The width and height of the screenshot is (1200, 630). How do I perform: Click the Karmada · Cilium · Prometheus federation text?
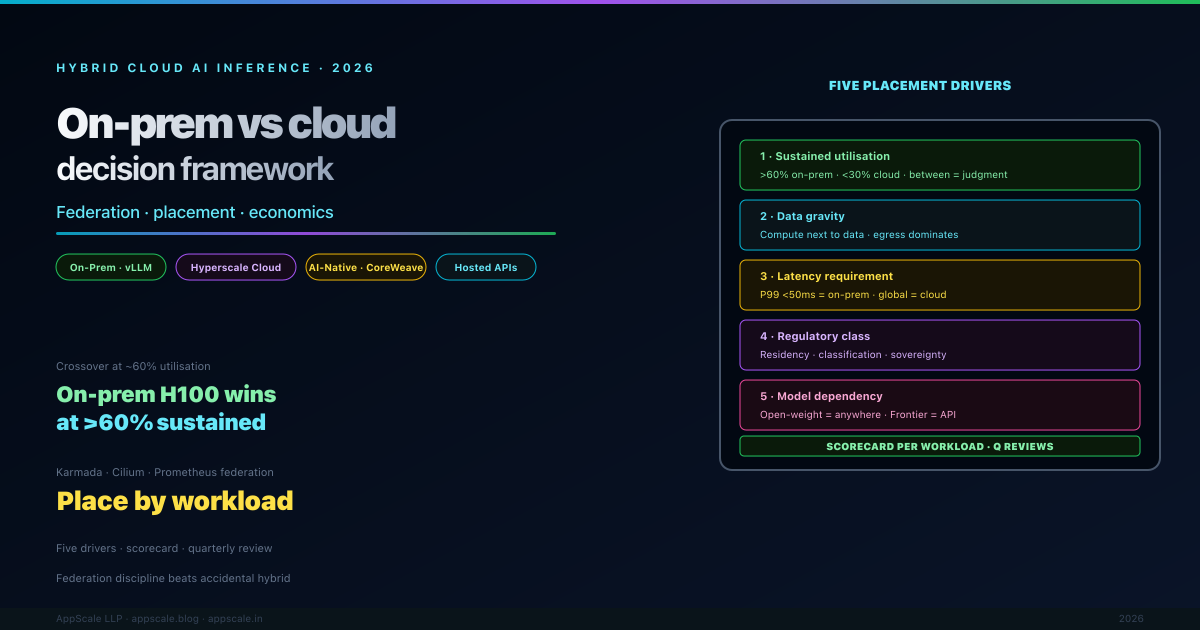pos(165,472)
